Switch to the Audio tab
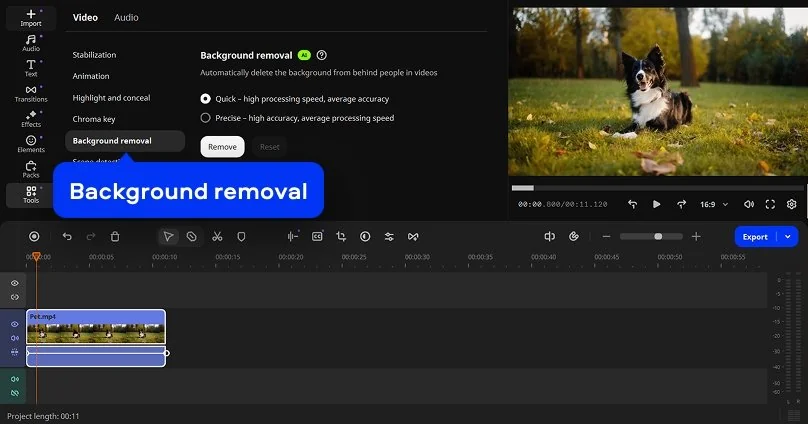 pyautogui.click(x=126, y=17)
